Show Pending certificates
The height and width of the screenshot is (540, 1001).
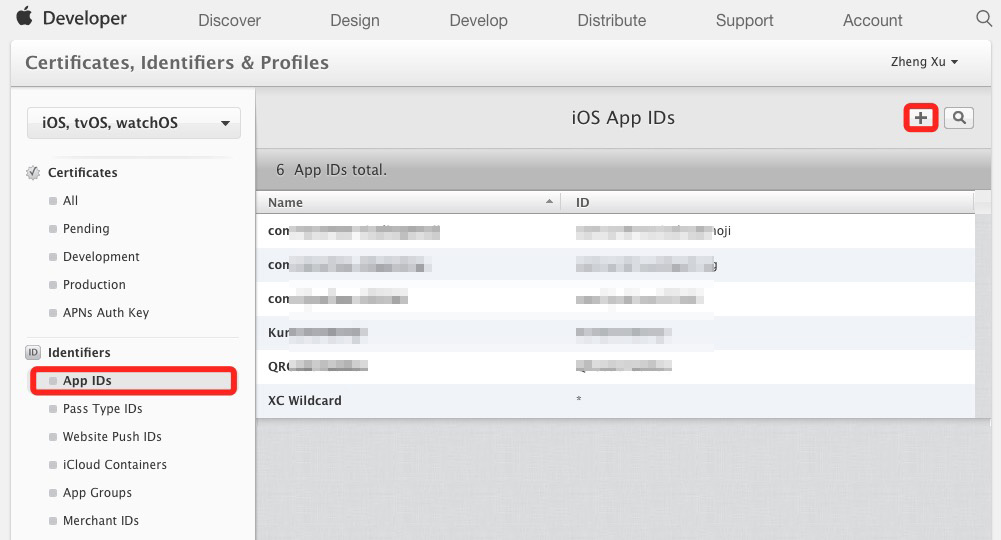(x=86, y=229)
